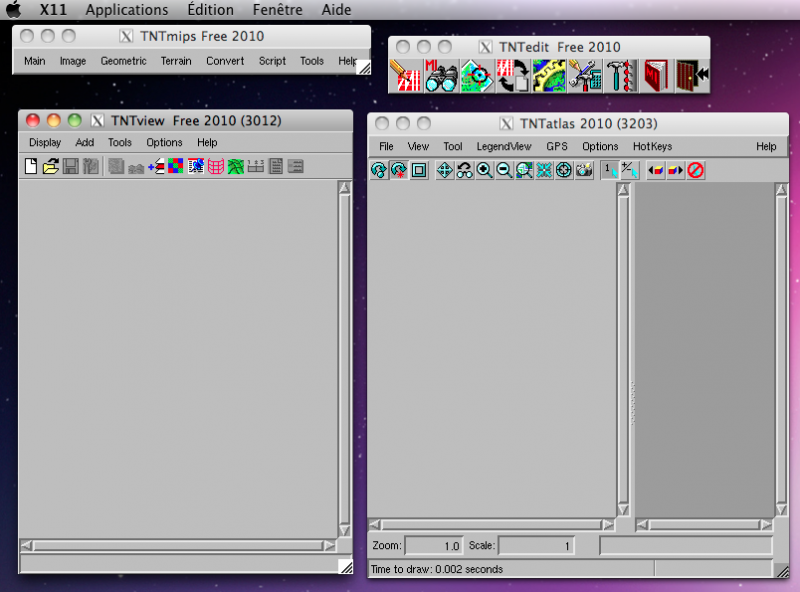Viewport: 800px width, 592px height.
Task: Click the Scale input field in TNTatlas
Action: pos(538,546)
